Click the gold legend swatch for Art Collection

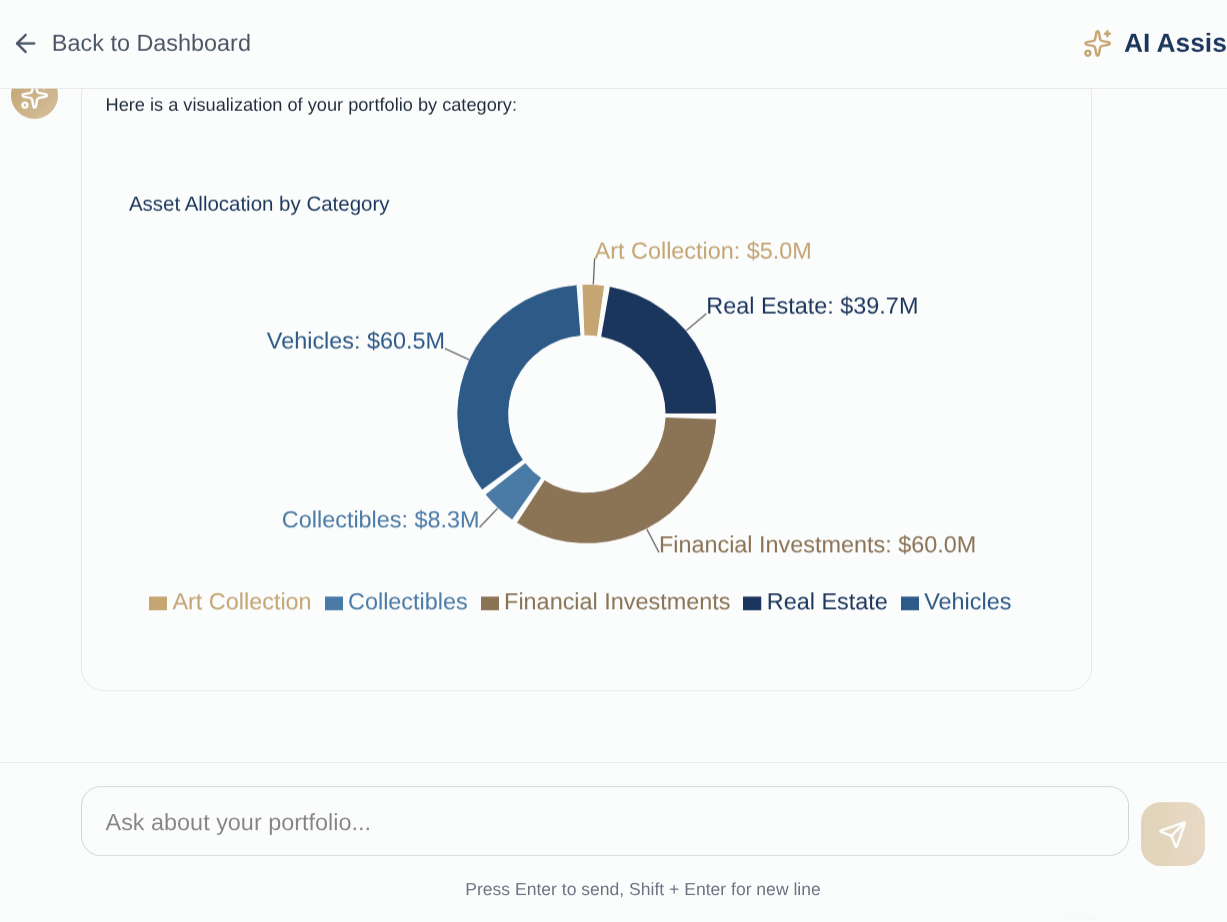coord(159,601)
